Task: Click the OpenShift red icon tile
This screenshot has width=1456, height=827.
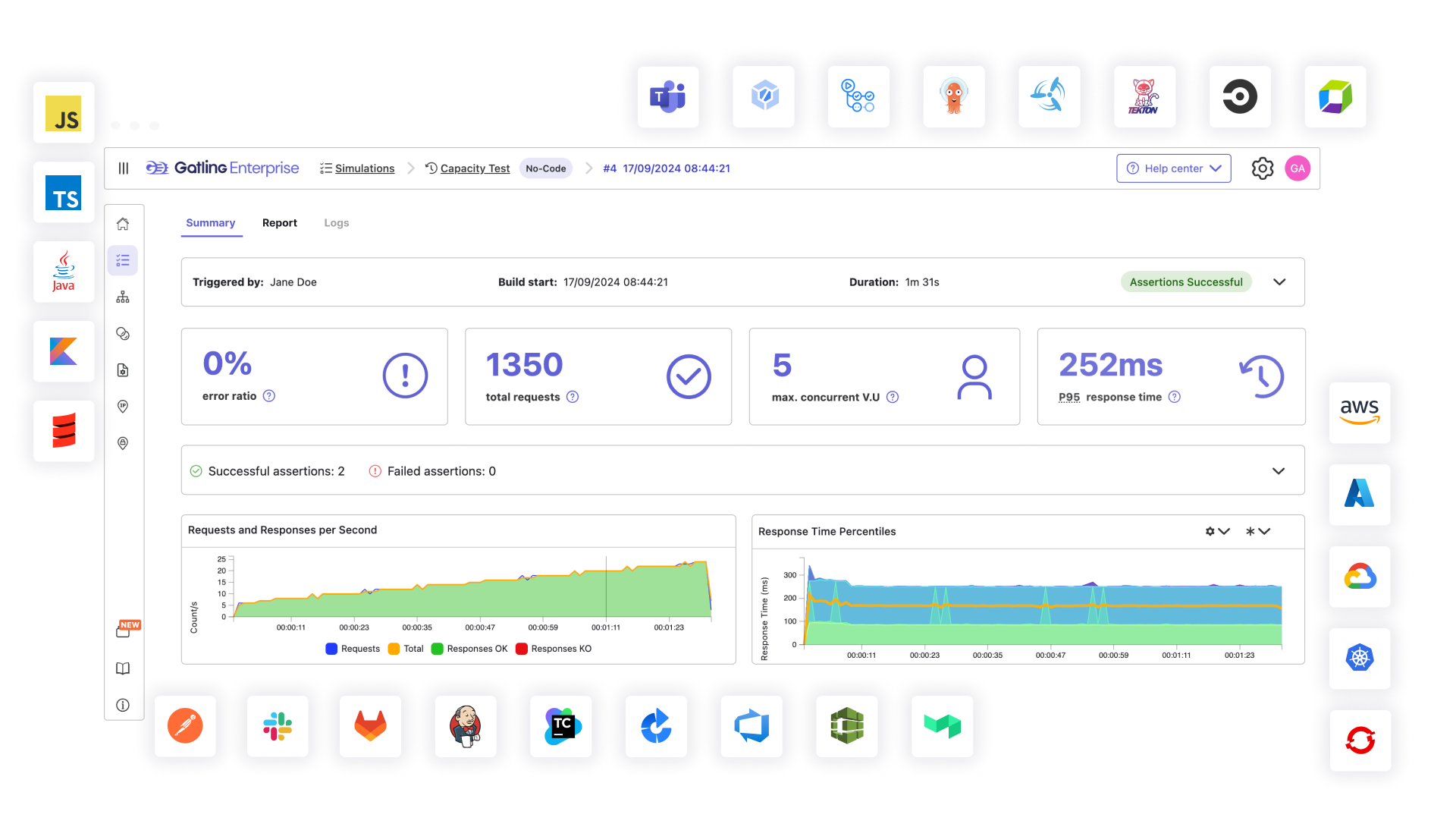Action: pyautogui.click(x=1360, y=741)
